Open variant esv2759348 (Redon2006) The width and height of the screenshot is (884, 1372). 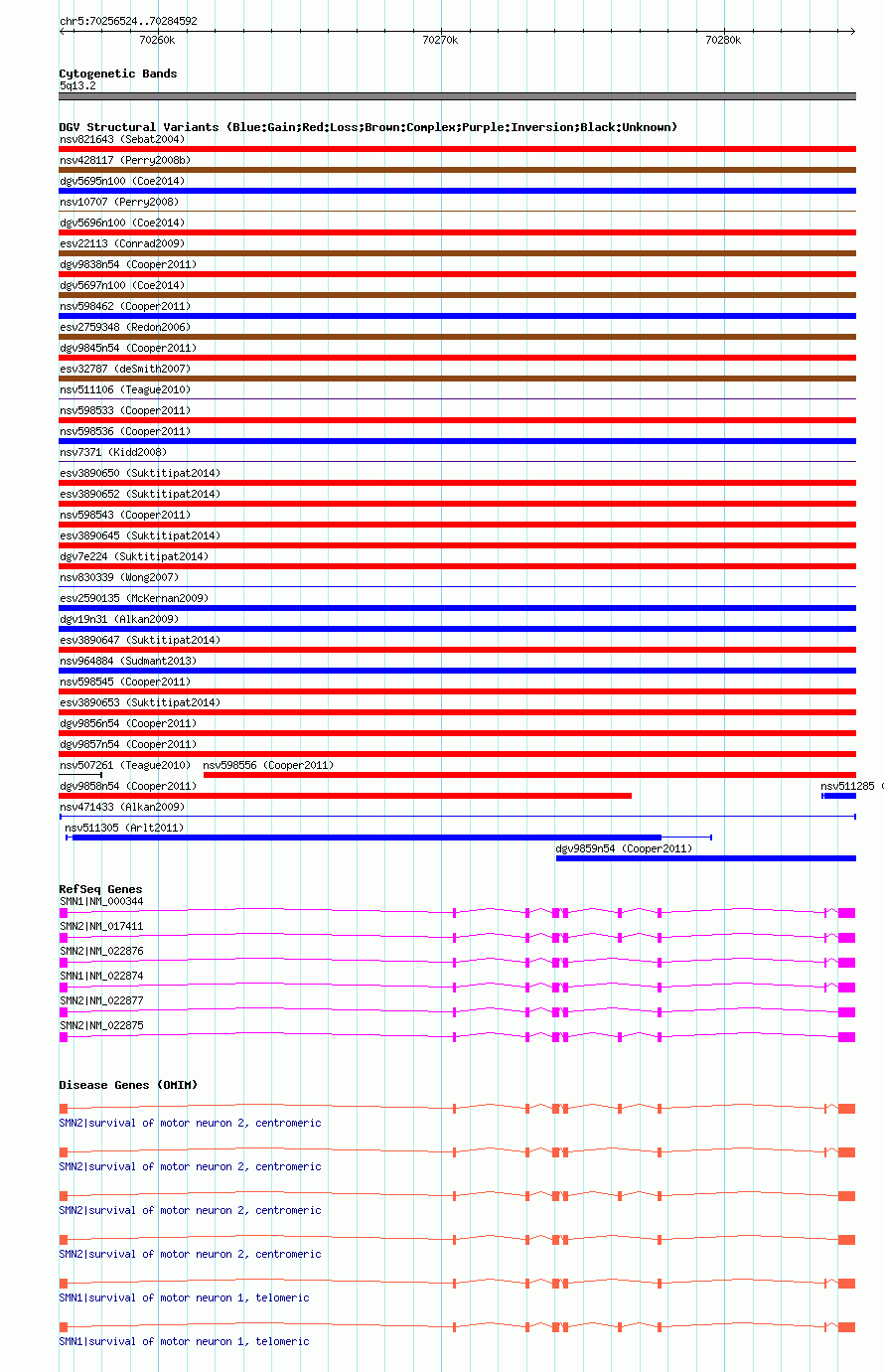125,327
